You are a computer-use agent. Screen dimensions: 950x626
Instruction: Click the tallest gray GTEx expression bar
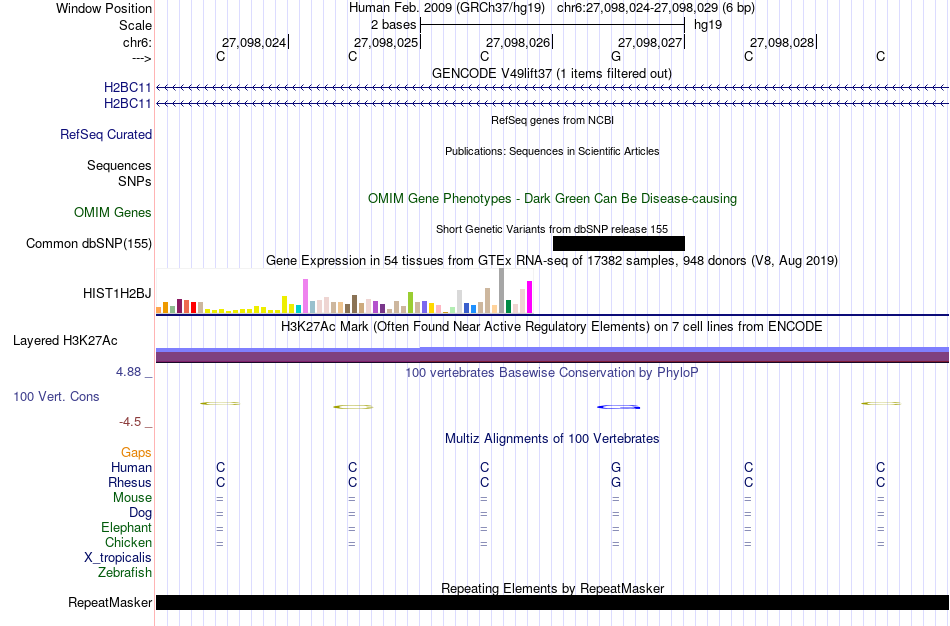(x=501, y=290)
